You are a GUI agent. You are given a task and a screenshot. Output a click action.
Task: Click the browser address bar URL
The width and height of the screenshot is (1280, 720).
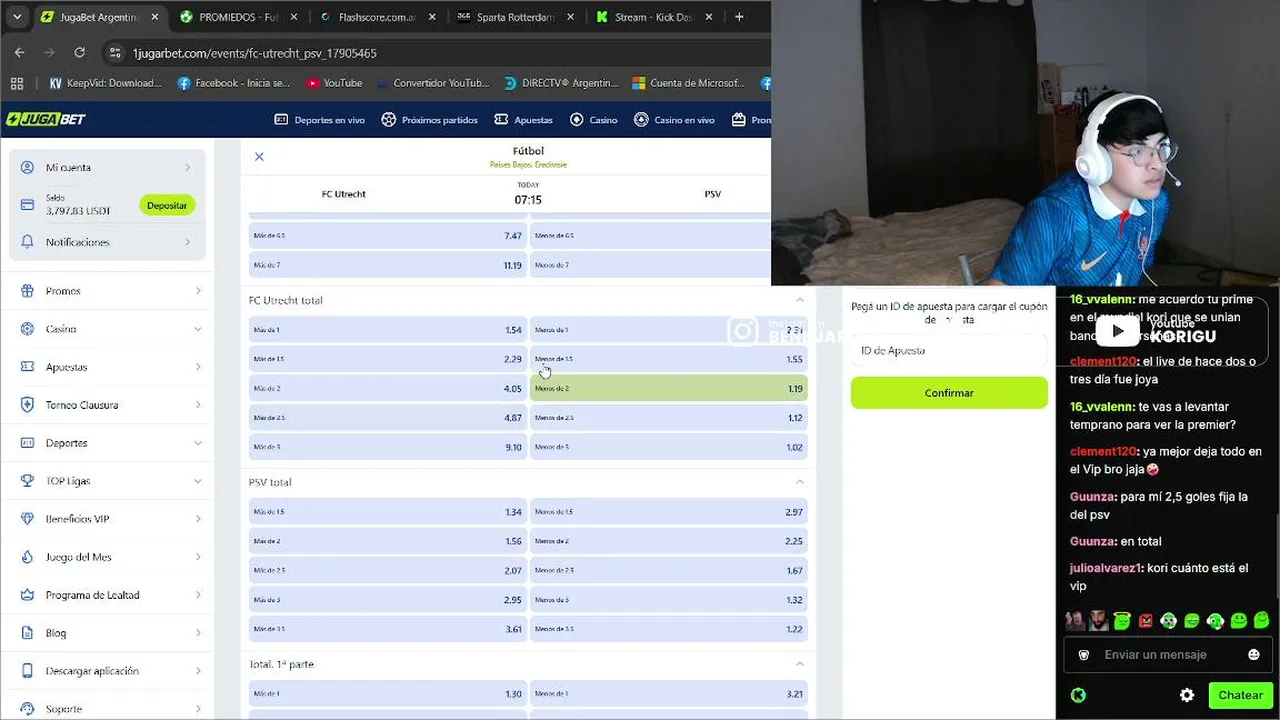point(255,53)
